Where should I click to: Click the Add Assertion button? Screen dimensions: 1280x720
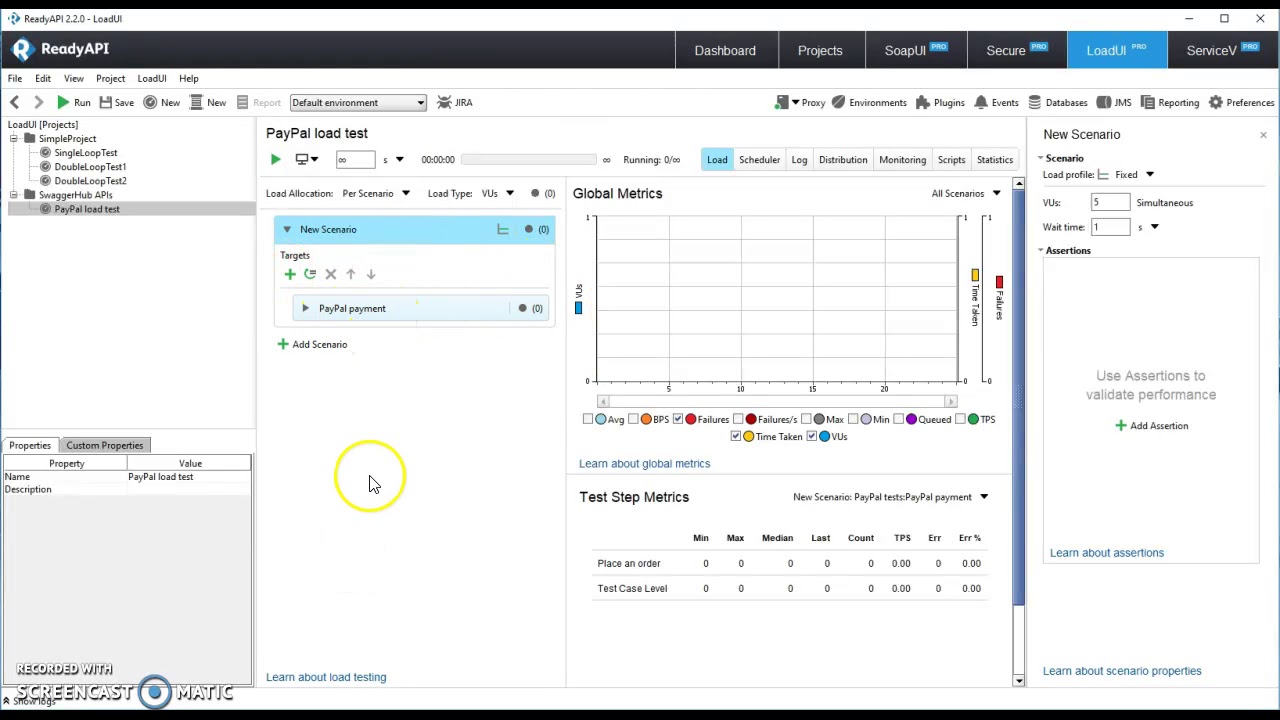(x=1151, y=426)
